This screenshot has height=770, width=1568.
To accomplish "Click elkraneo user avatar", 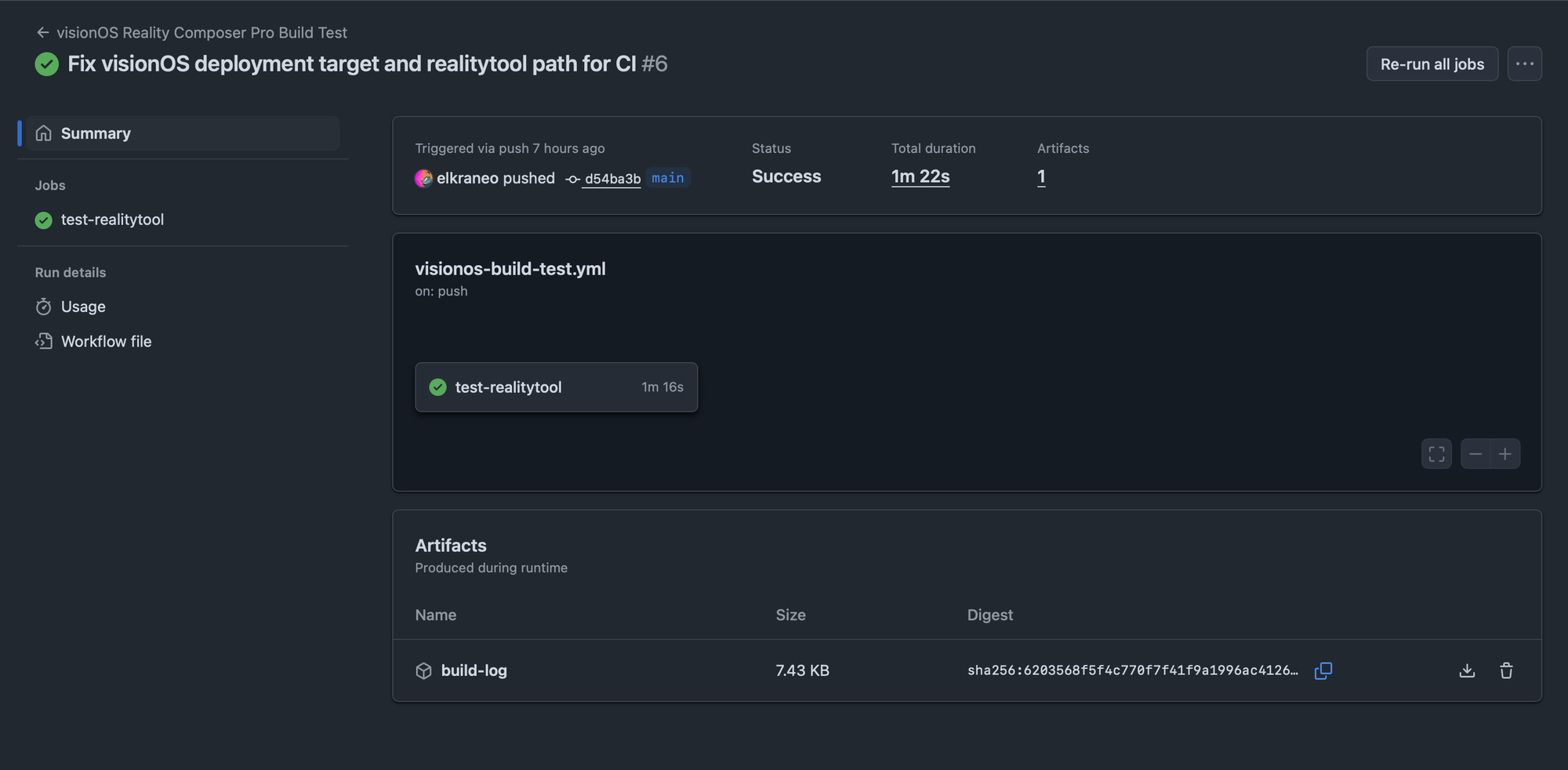I will [x=423, y=178].
